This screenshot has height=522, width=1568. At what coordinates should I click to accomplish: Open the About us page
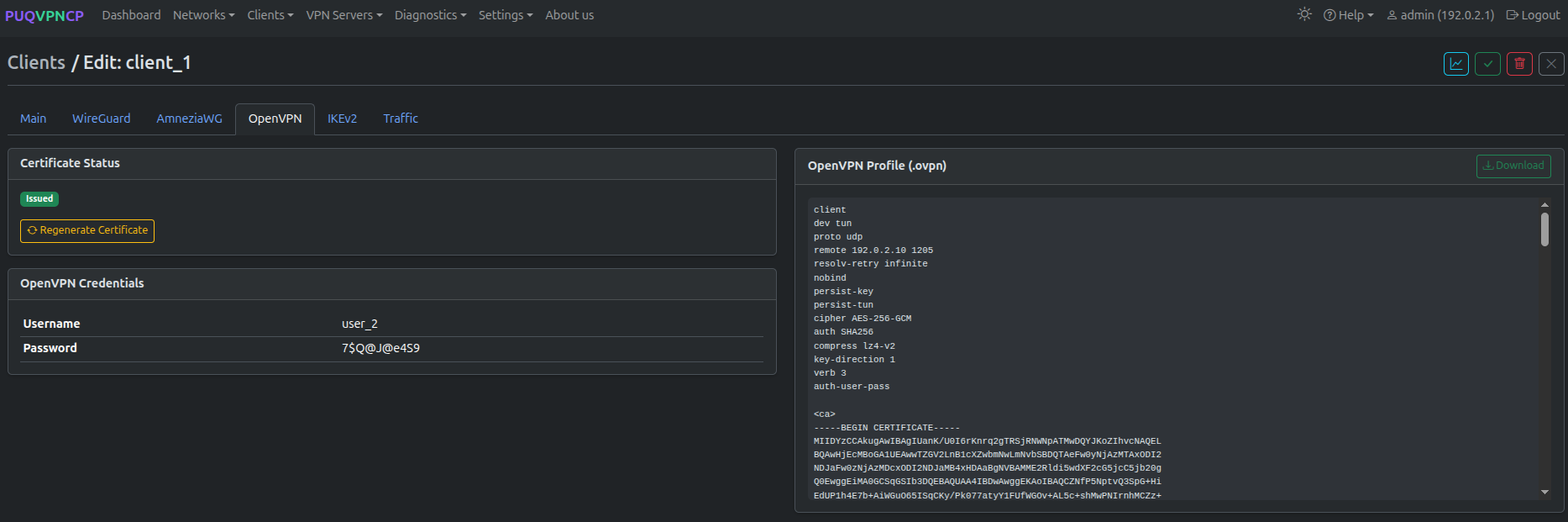569,15
